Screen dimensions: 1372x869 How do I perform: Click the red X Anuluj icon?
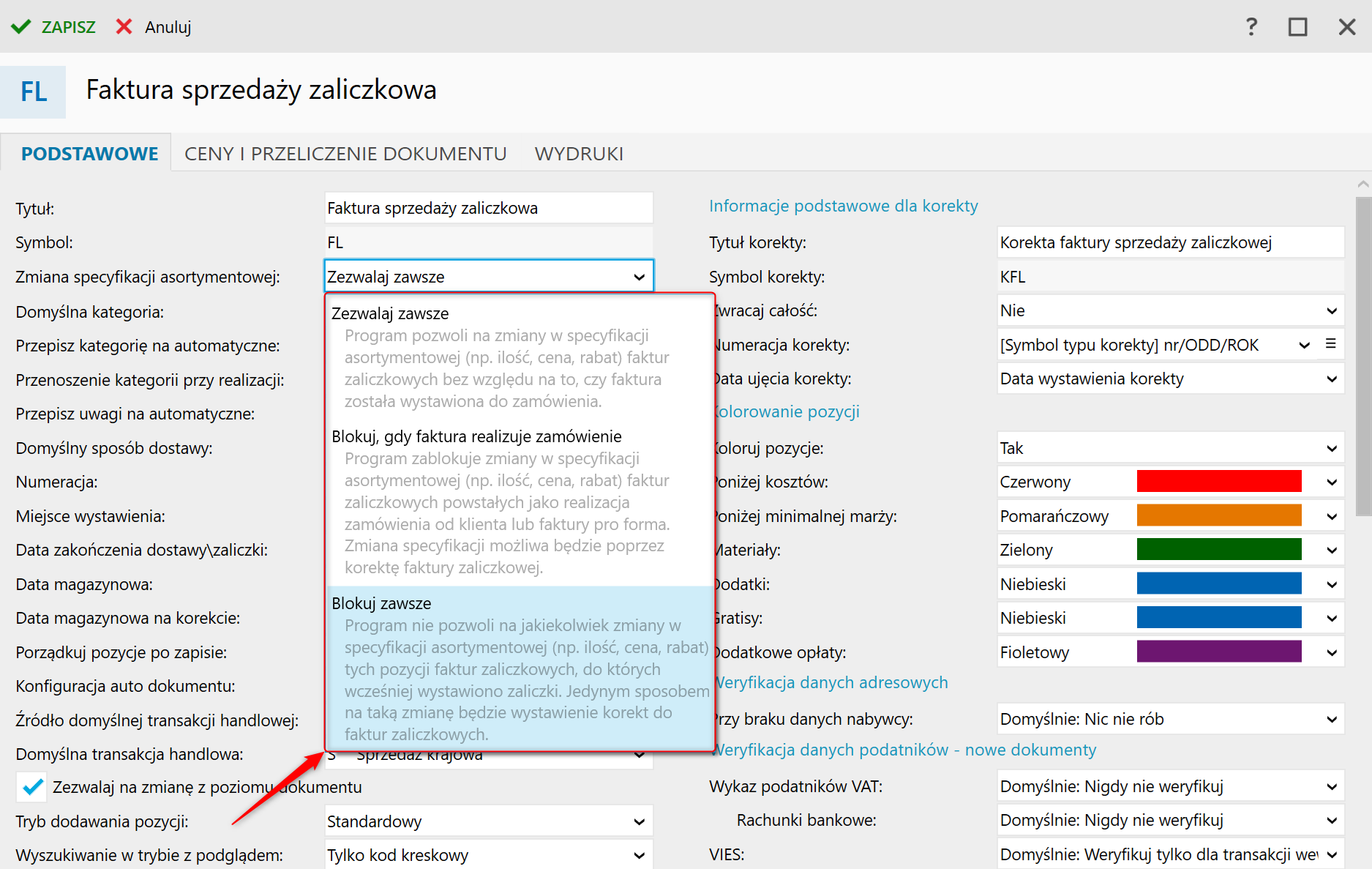click(x=124, y=27)
